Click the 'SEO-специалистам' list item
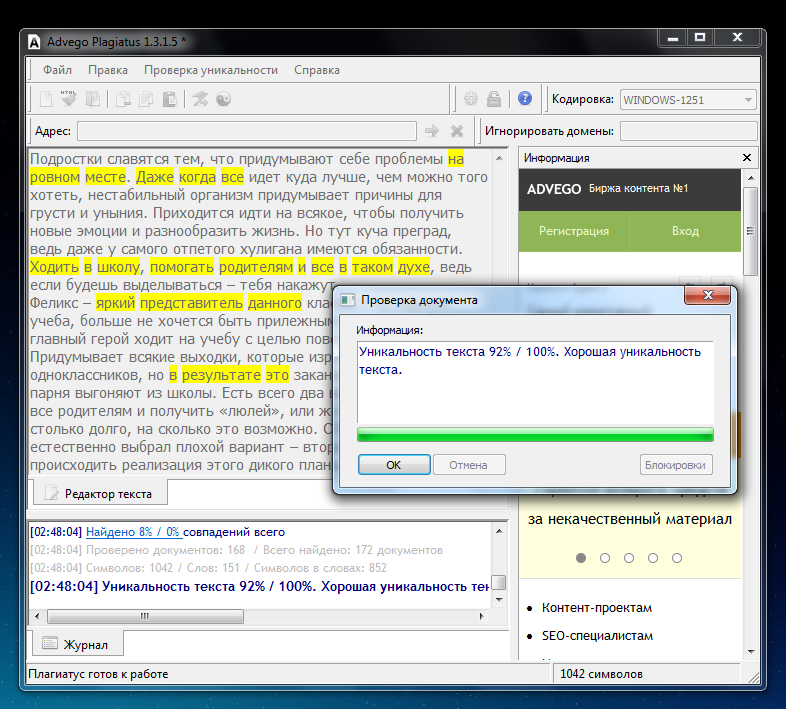The height and width of the screenshot is (709, 786). [x=597, y=636]
